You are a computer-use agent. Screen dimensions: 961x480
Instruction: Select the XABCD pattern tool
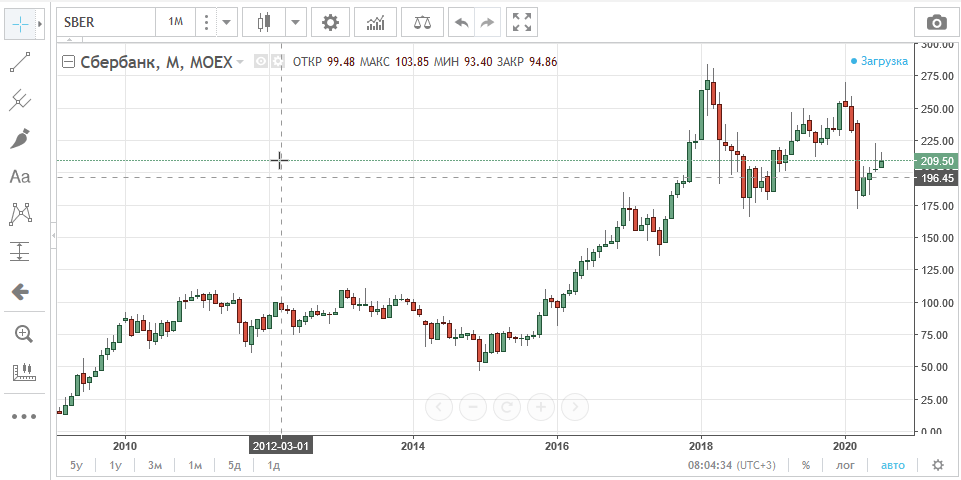point(20,213)
